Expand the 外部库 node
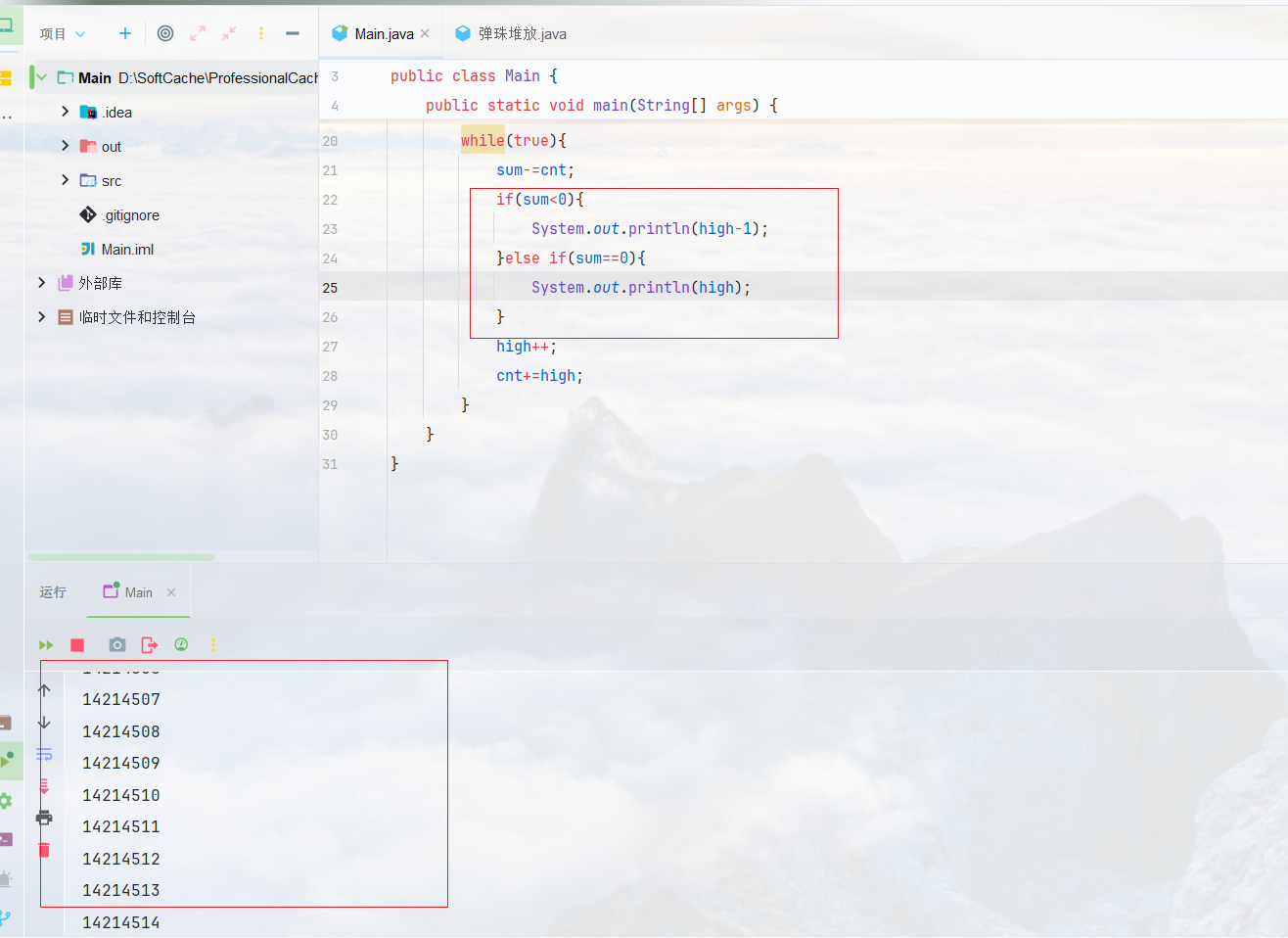Image resolution: width=1288 pixels, height=938 pixels. pyautogui.click(x=41, y=283)
